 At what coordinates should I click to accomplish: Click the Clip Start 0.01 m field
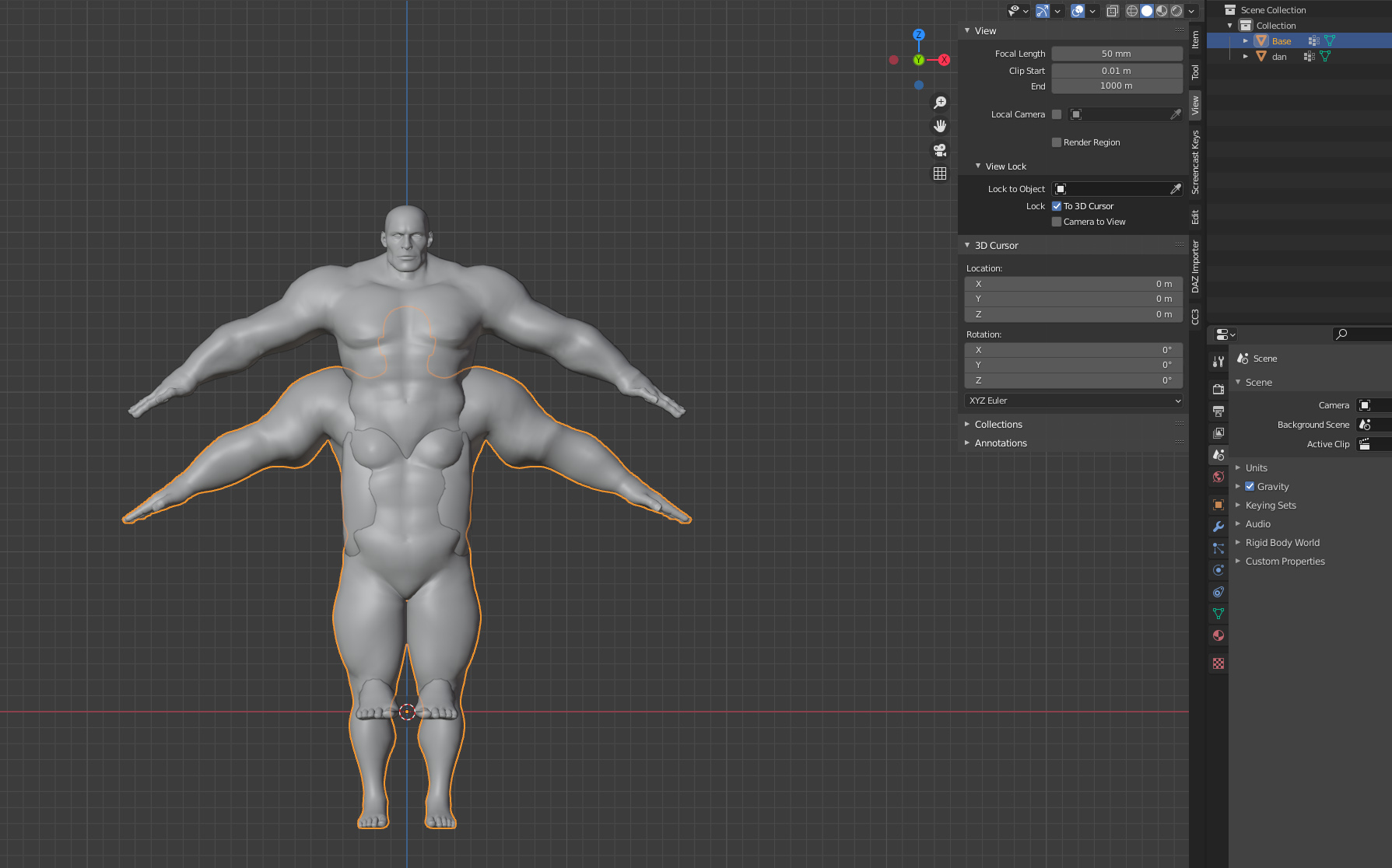click(1117, 71)
